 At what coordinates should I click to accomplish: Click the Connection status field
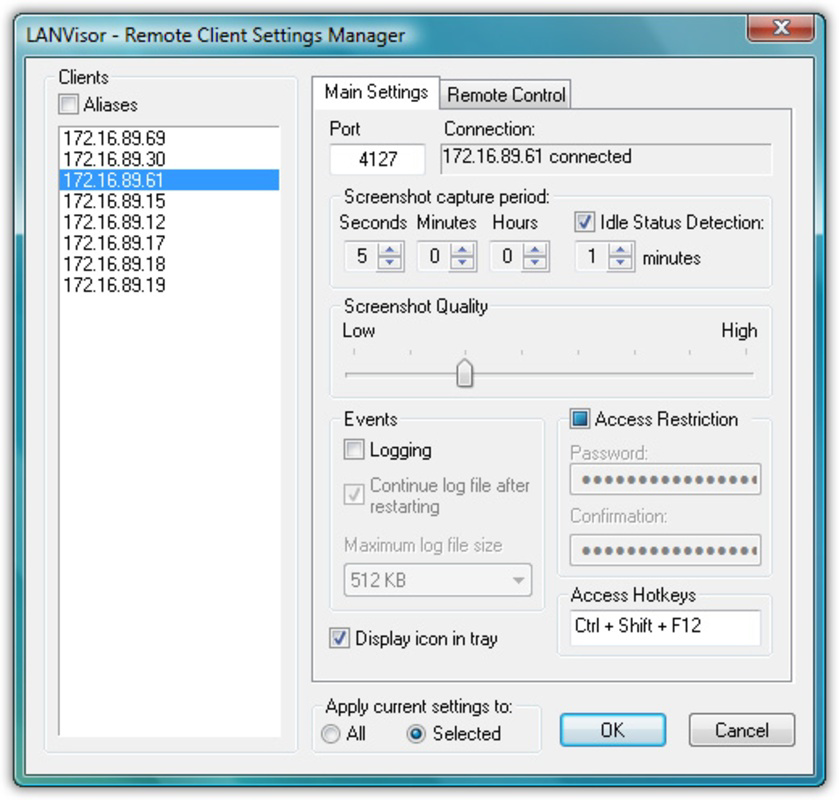point(606,158)
